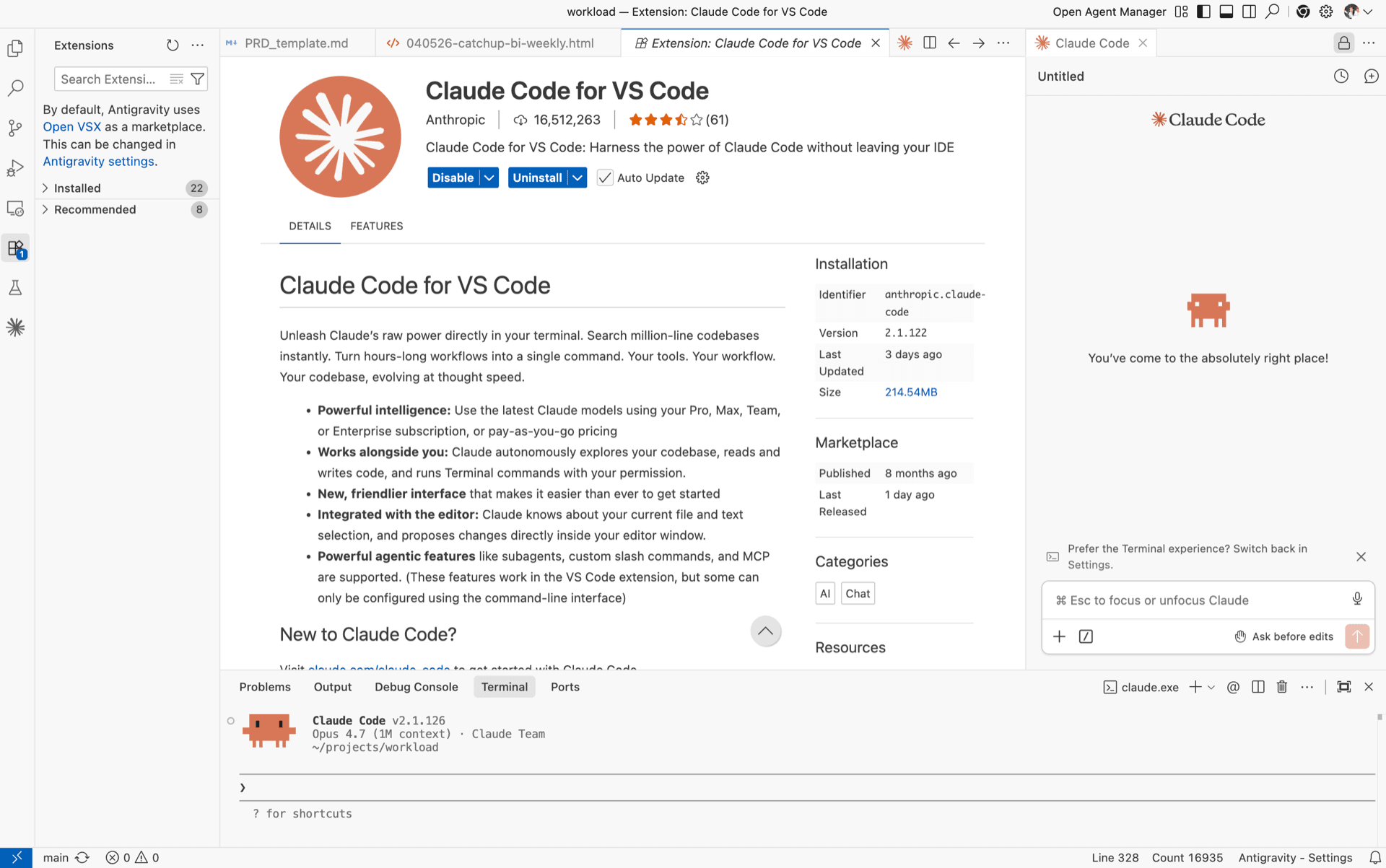Image resolution: width=1386 pixels, height=868 pixels.
Task: Split the editor to the right
Action: click(x=930, y=43)
